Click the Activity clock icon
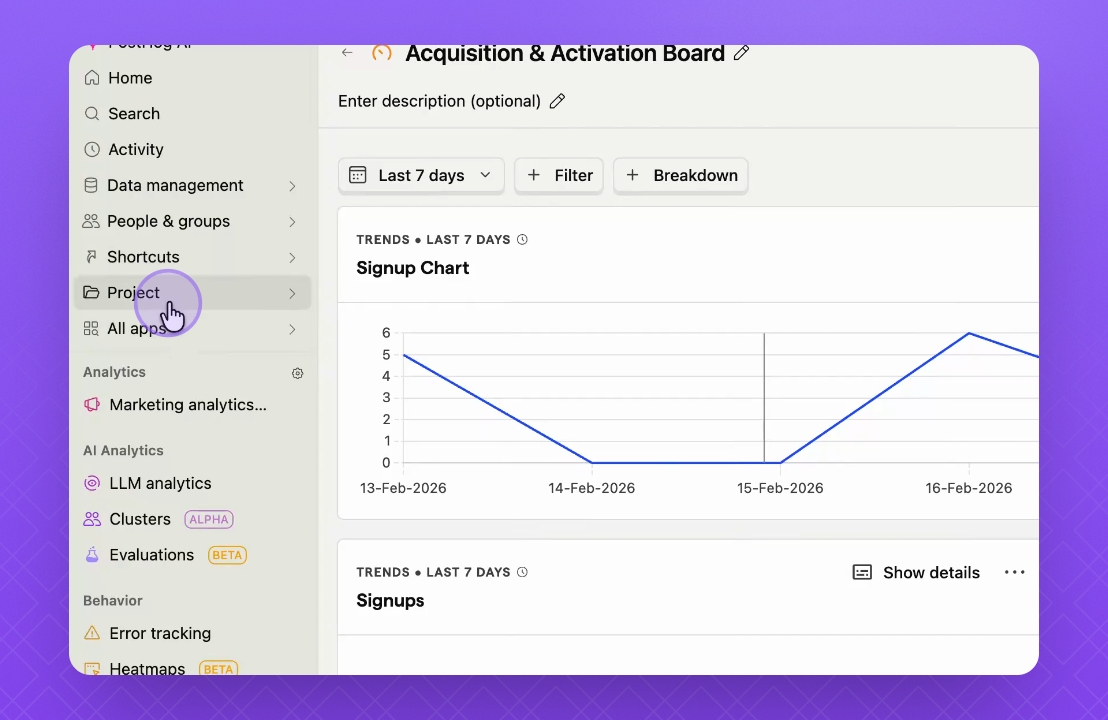Viewport: 1108px width, 720px height. click(x=92, y=149)
